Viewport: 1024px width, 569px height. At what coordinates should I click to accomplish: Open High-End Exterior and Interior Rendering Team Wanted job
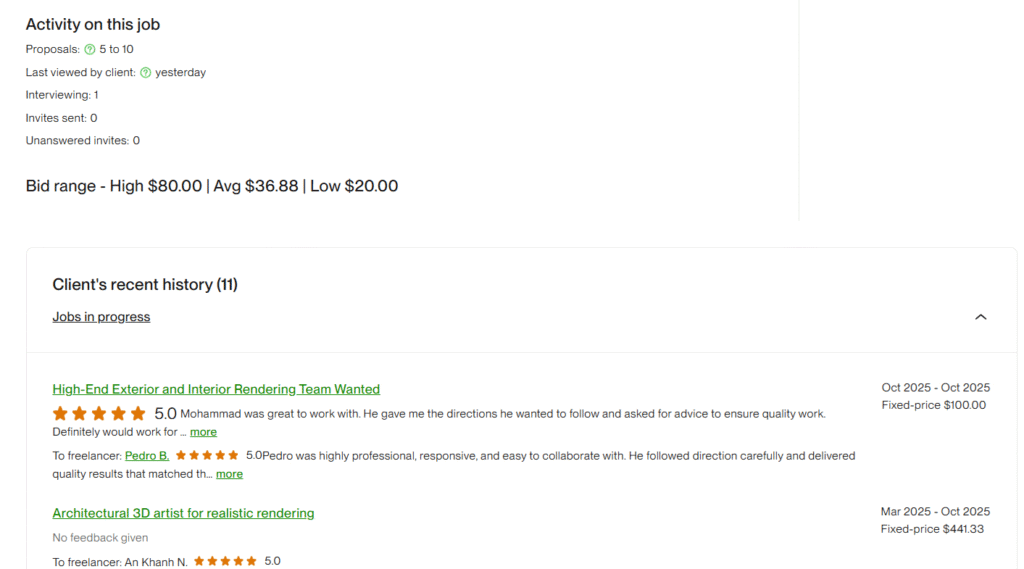[x=216, y=389]
